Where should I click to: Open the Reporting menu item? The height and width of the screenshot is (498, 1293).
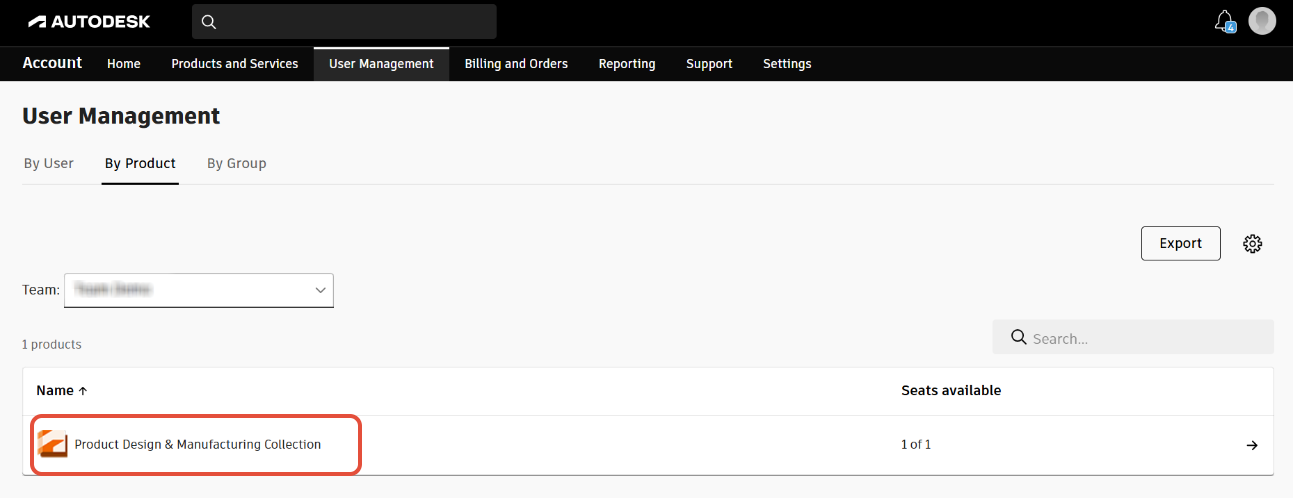pyautogui.click(x=627, y=64)
